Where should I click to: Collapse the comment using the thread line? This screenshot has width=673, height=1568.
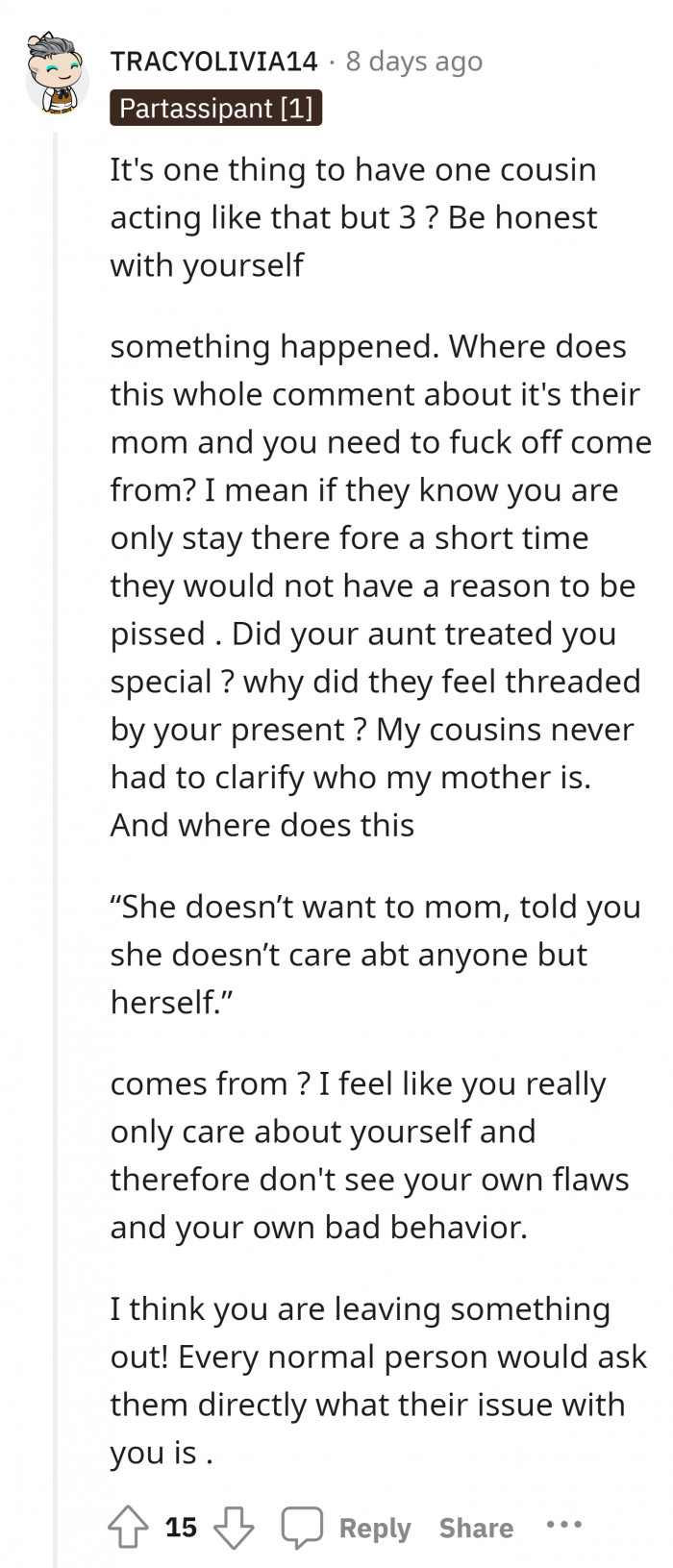[55, 769]
